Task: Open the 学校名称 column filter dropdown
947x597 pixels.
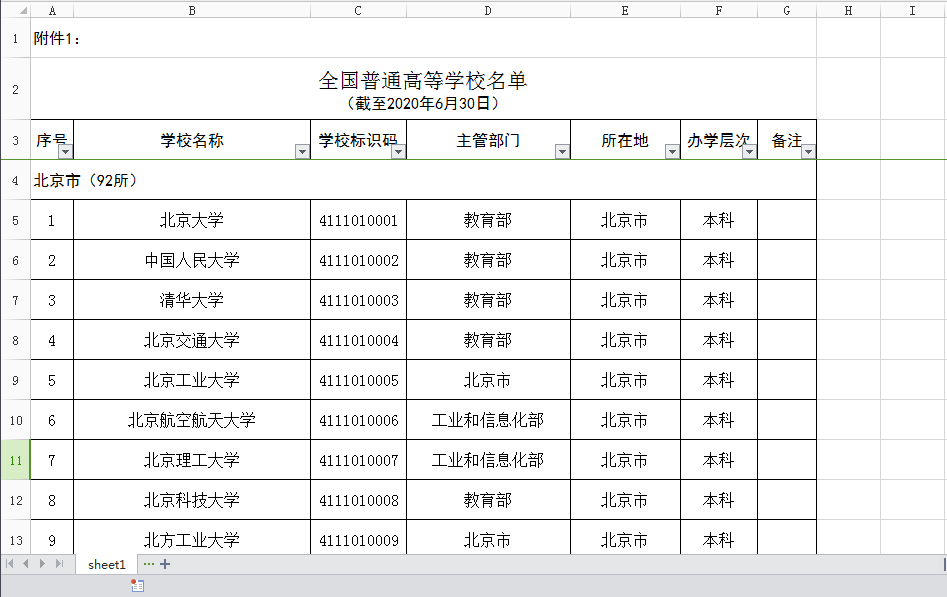Action: [303, 152]
